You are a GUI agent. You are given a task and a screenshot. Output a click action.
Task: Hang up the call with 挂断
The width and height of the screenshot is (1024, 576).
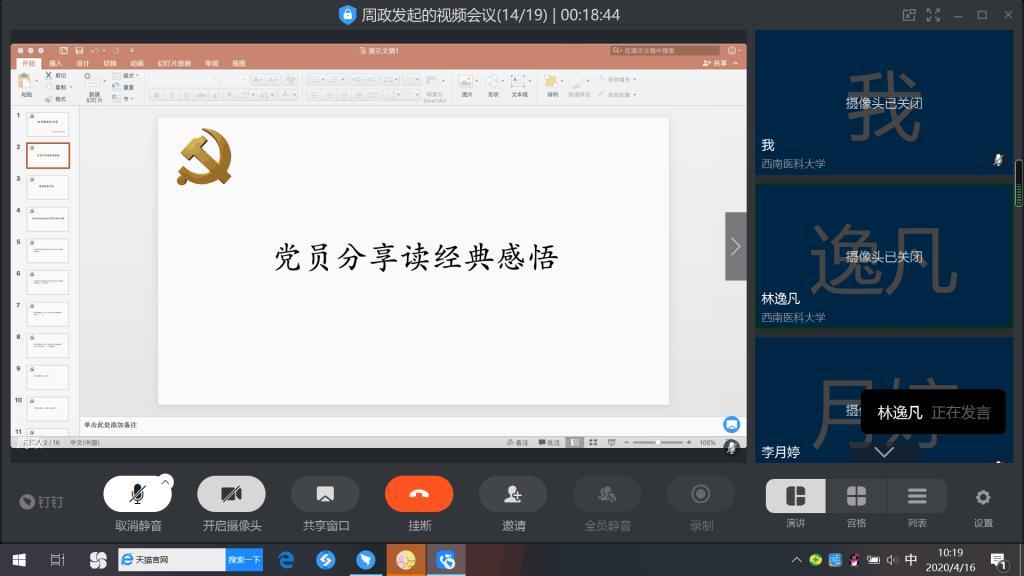pos(419,494)
